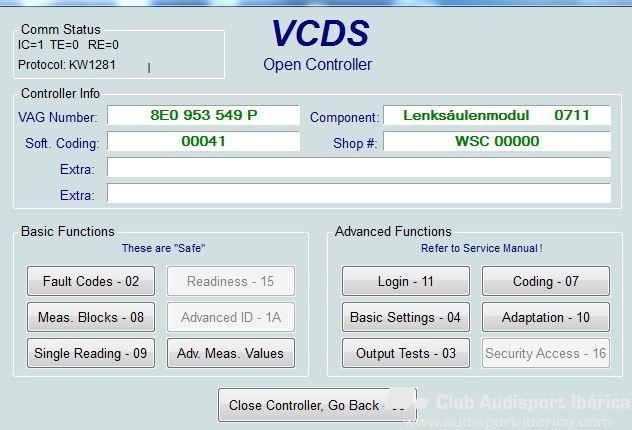The image size is (632, 430).
Task: Click the IC=1 TE=0 RE=0 status text
Action: (x=68, y=45)
